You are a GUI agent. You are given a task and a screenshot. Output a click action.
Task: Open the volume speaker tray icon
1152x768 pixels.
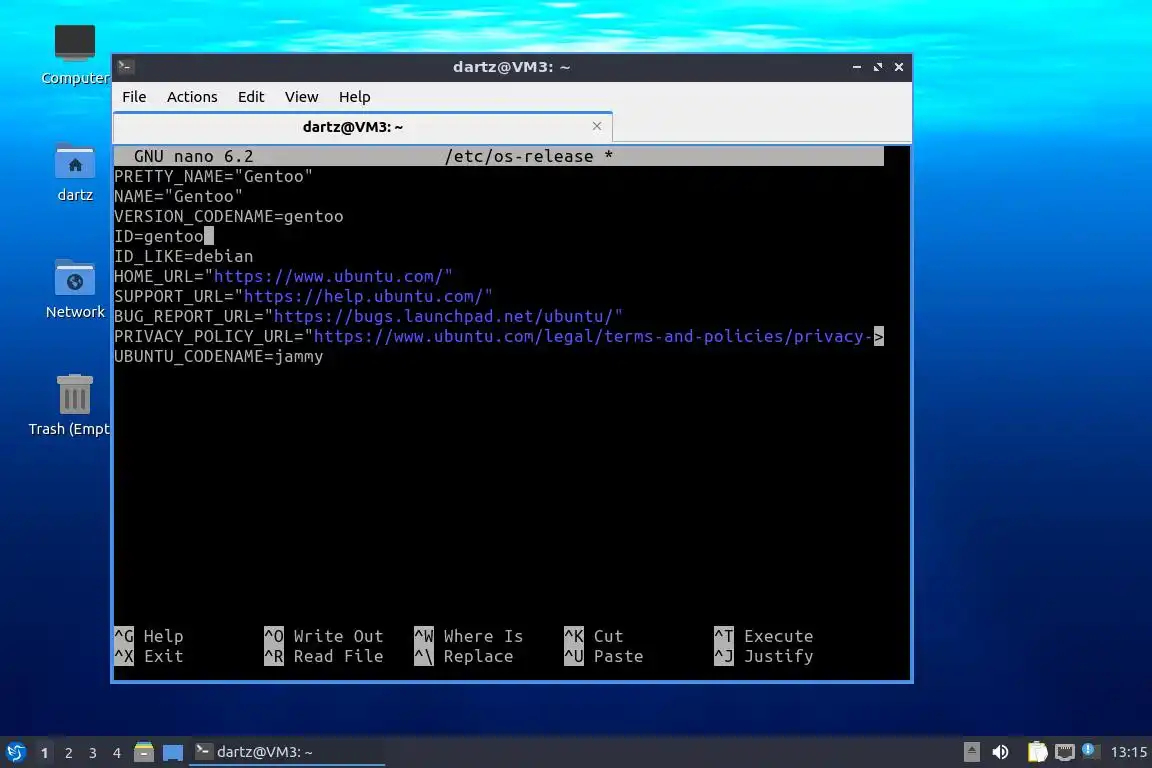click(x=1000, y=752)
